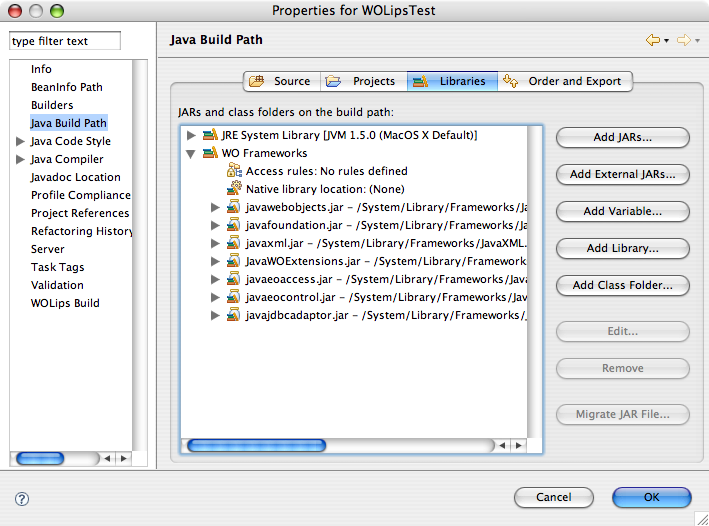The width and height of the screenshot is (709, 526).
Task: Click the Libraries tab books icon
Action: [420, 81]
